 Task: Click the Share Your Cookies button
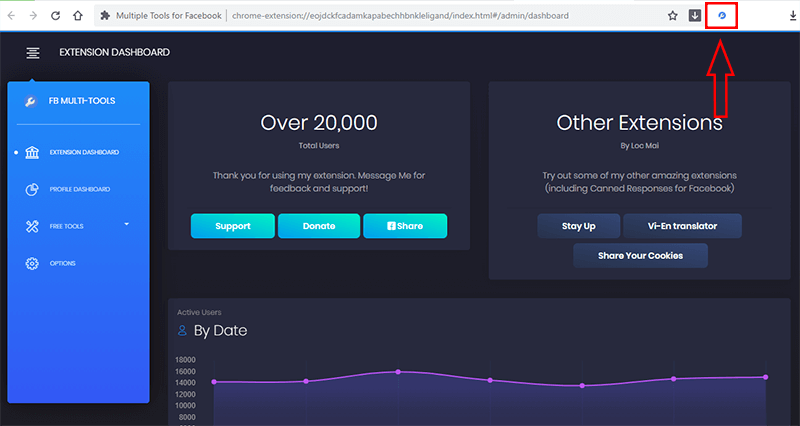640,256
